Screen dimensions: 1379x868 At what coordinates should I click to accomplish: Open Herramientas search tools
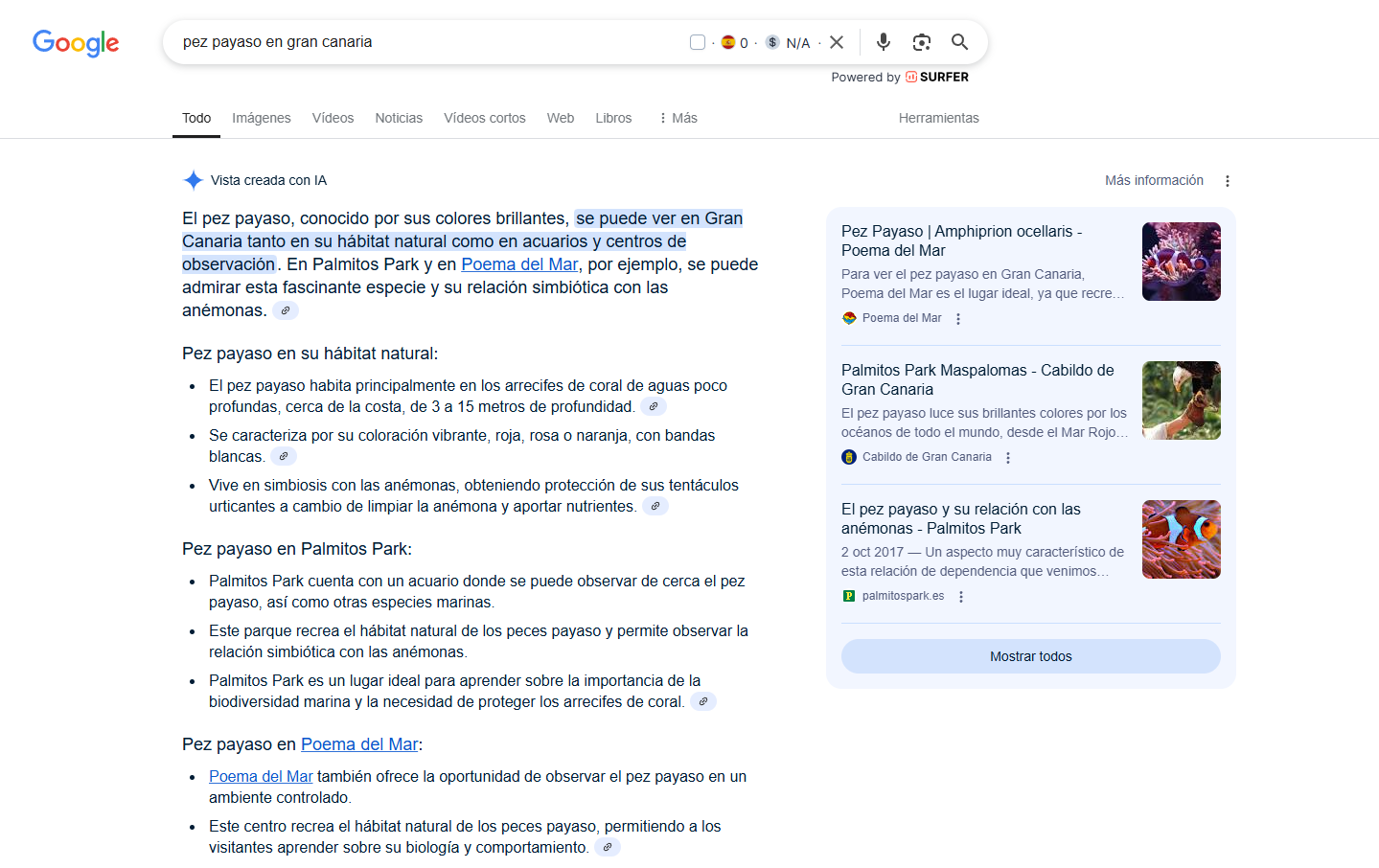pyautogui.click(x=939, y=118)
